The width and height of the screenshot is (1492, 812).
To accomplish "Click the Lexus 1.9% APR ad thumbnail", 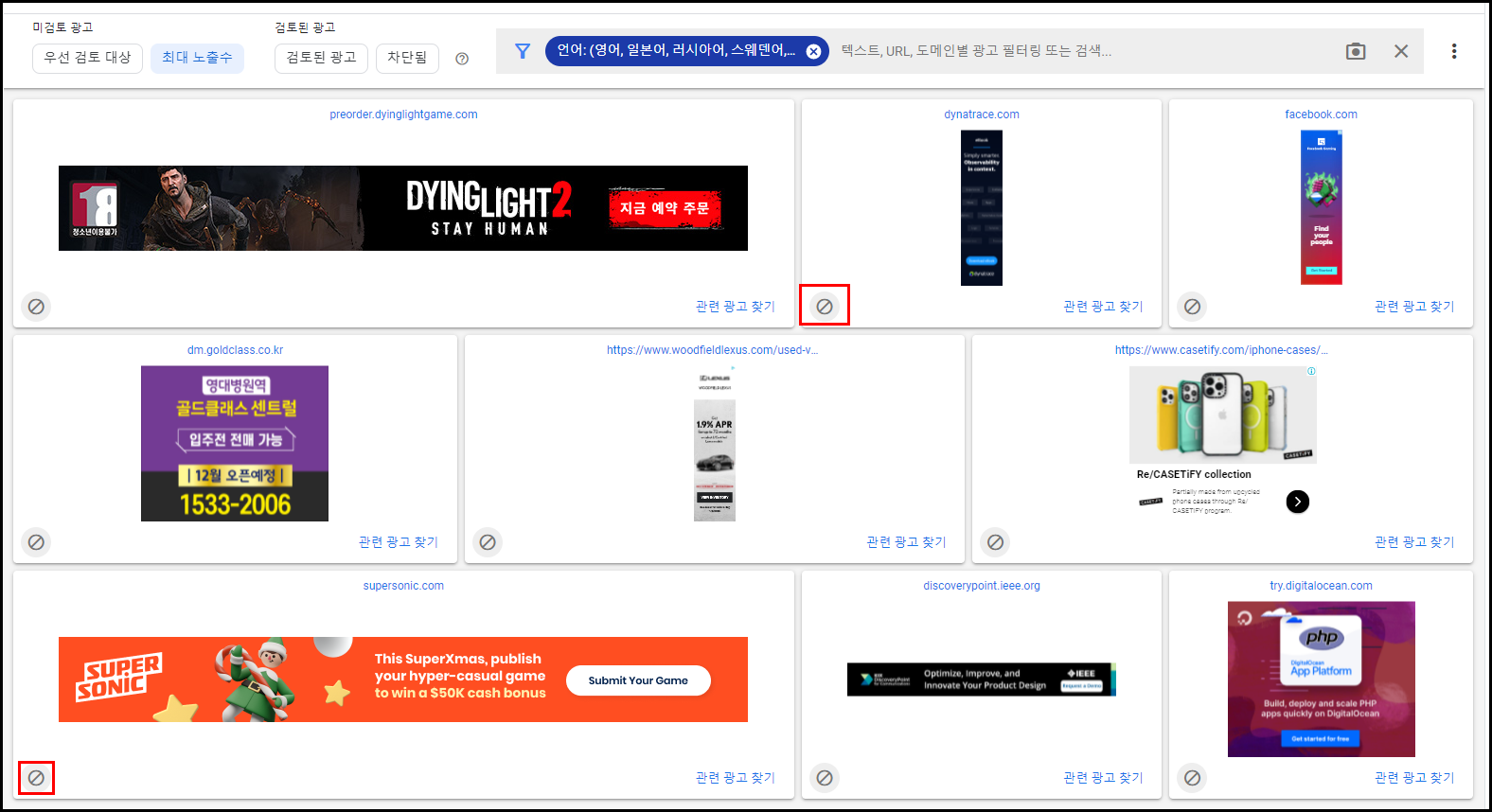I will 715,444.
